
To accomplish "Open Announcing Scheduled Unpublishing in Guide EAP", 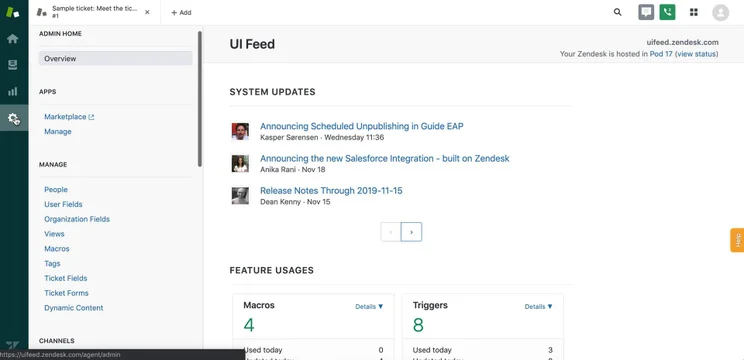I will point(362,126).
